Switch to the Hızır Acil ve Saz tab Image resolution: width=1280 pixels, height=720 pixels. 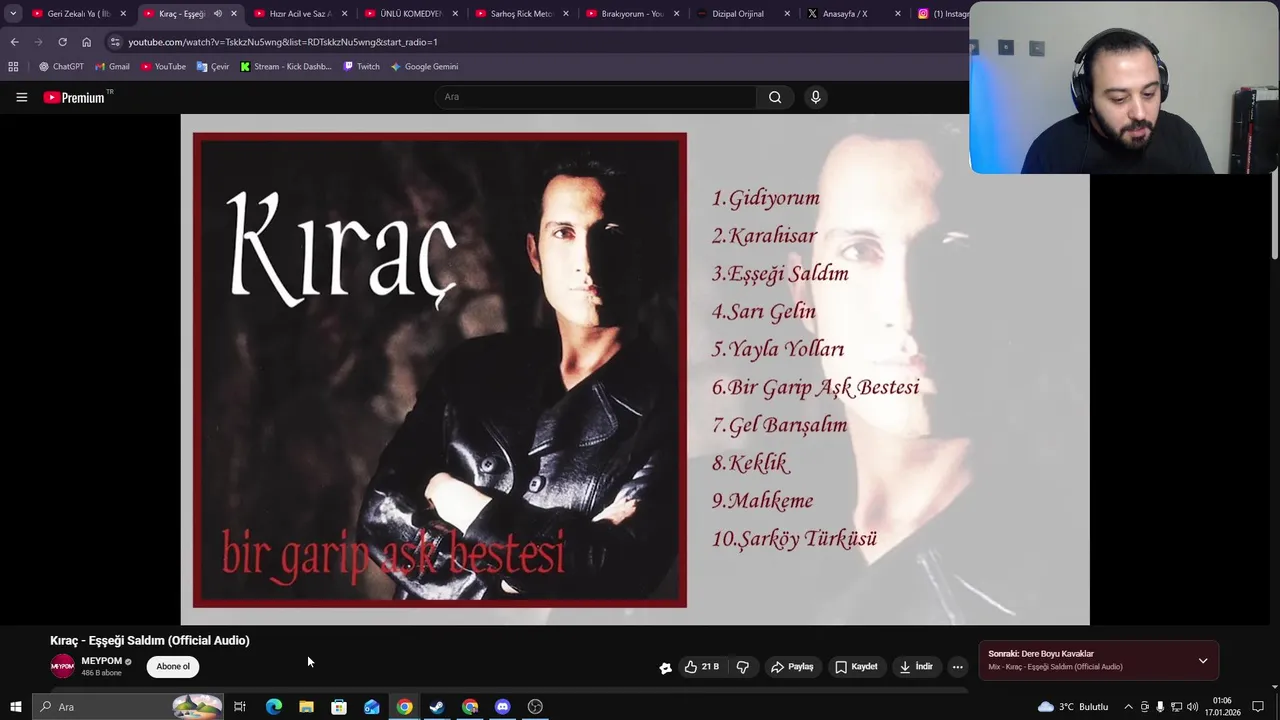tap(300, 14)
